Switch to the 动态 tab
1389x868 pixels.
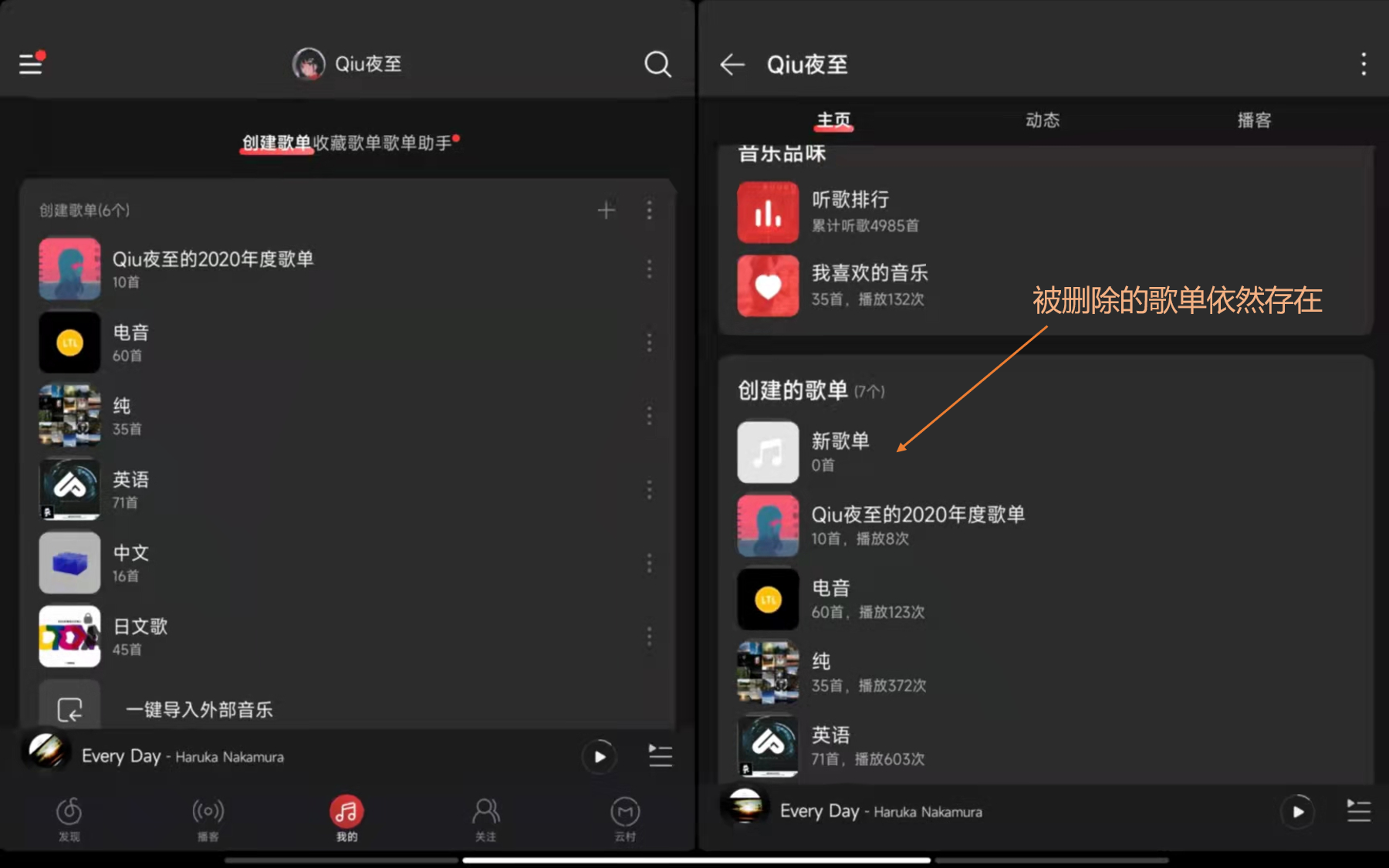tap(1043, 120)
